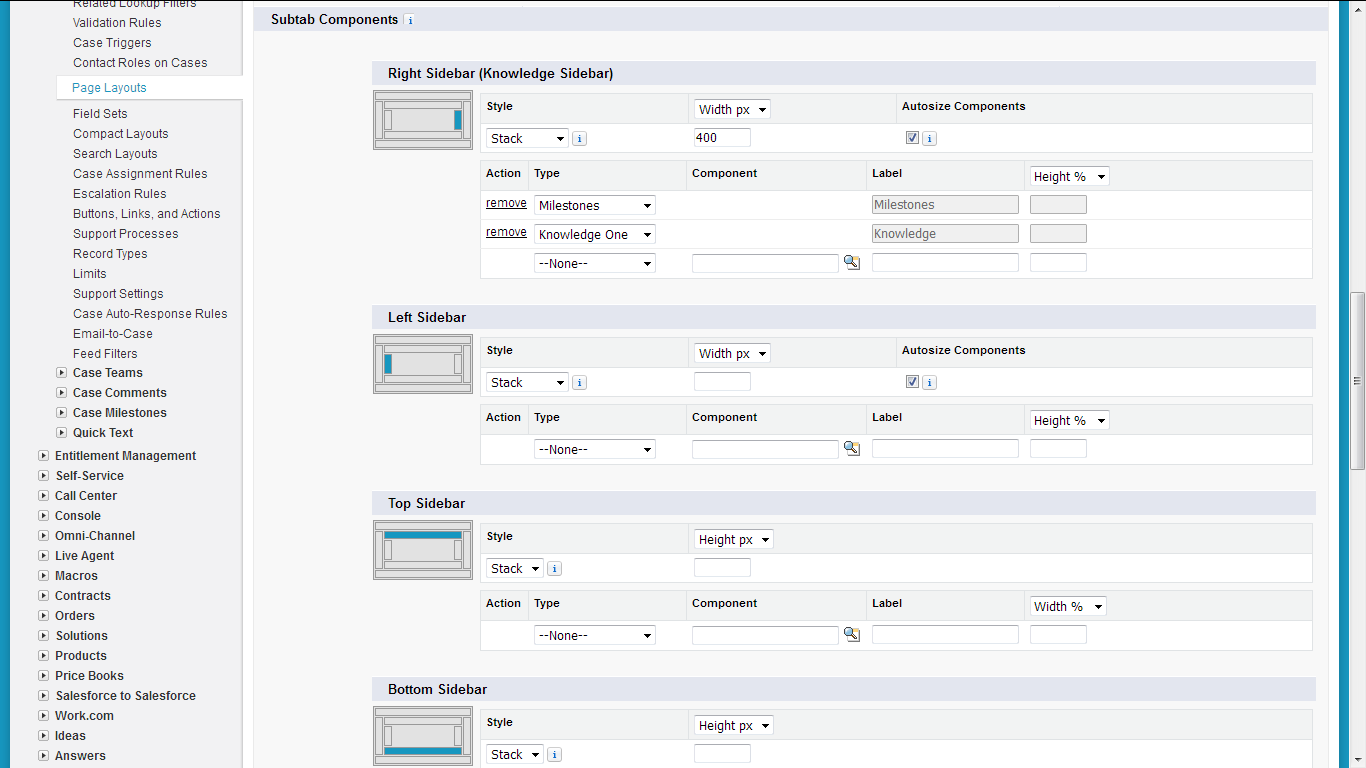Uncheck Autosize Components for Right Sidebar
This screenshot has height=768, width=1366.
coord(912,138)
